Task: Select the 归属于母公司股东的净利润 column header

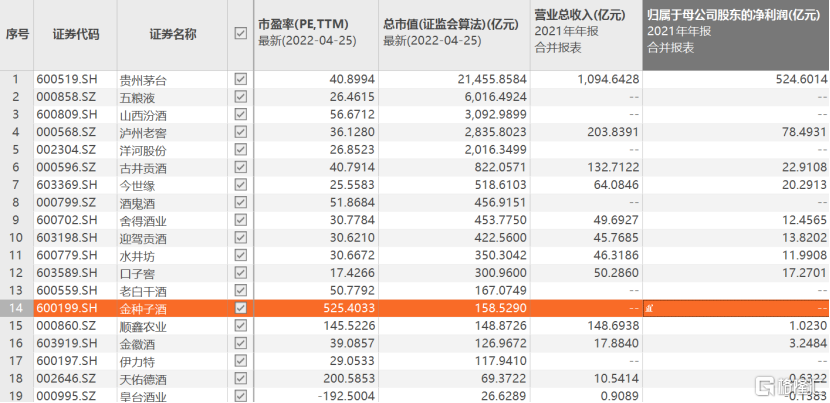Action: coord(736,35)
